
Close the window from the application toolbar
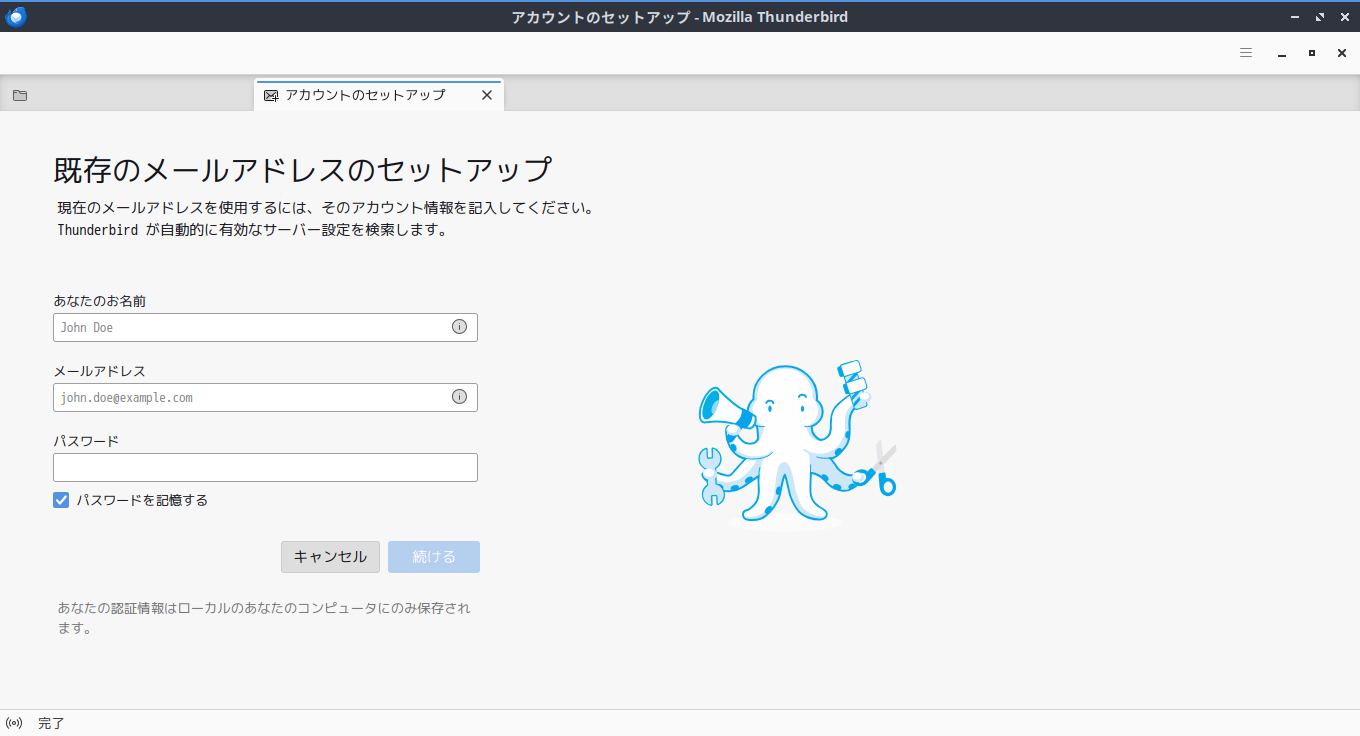pos(1342,53)
